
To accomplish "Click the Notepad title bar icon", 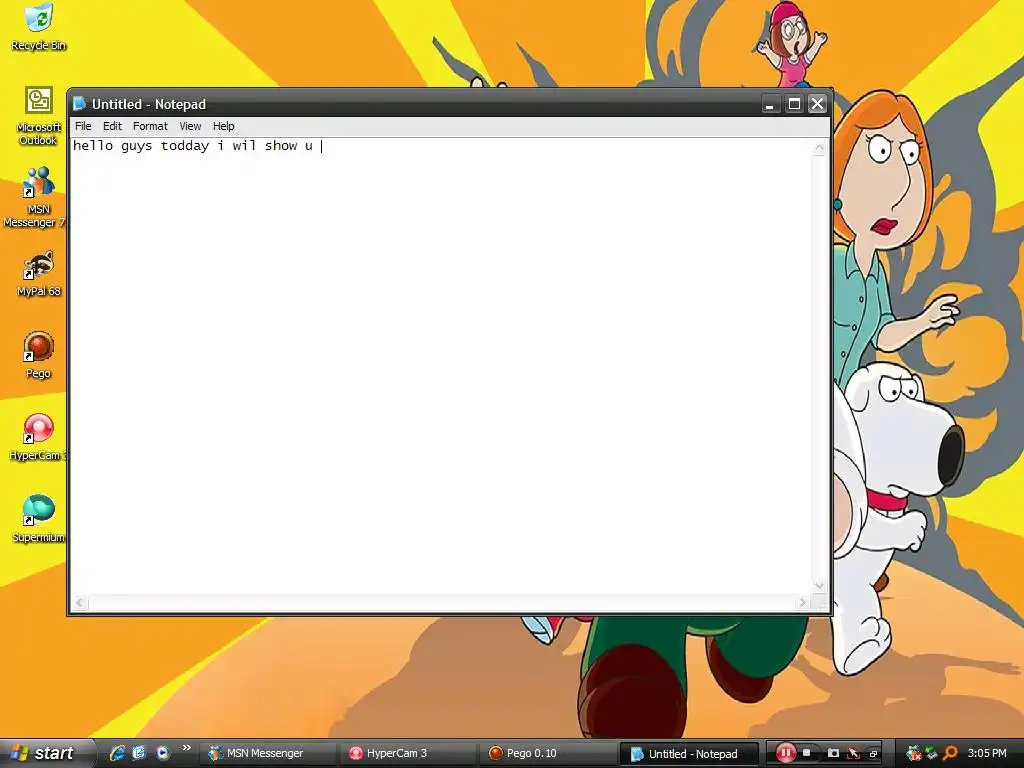I will [80, 104].
